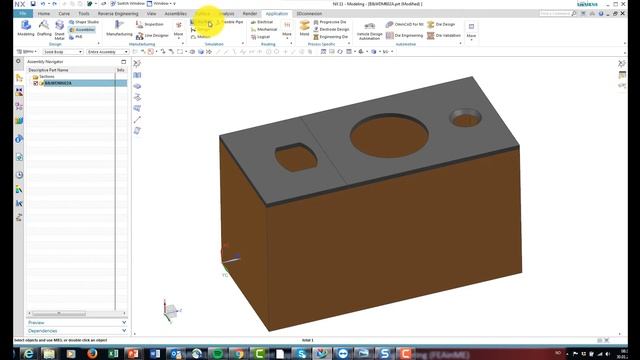Image resolution: width=640 pixels, height=360 pixels.
Task: Open the PMI application
Action: pos(76,37)
